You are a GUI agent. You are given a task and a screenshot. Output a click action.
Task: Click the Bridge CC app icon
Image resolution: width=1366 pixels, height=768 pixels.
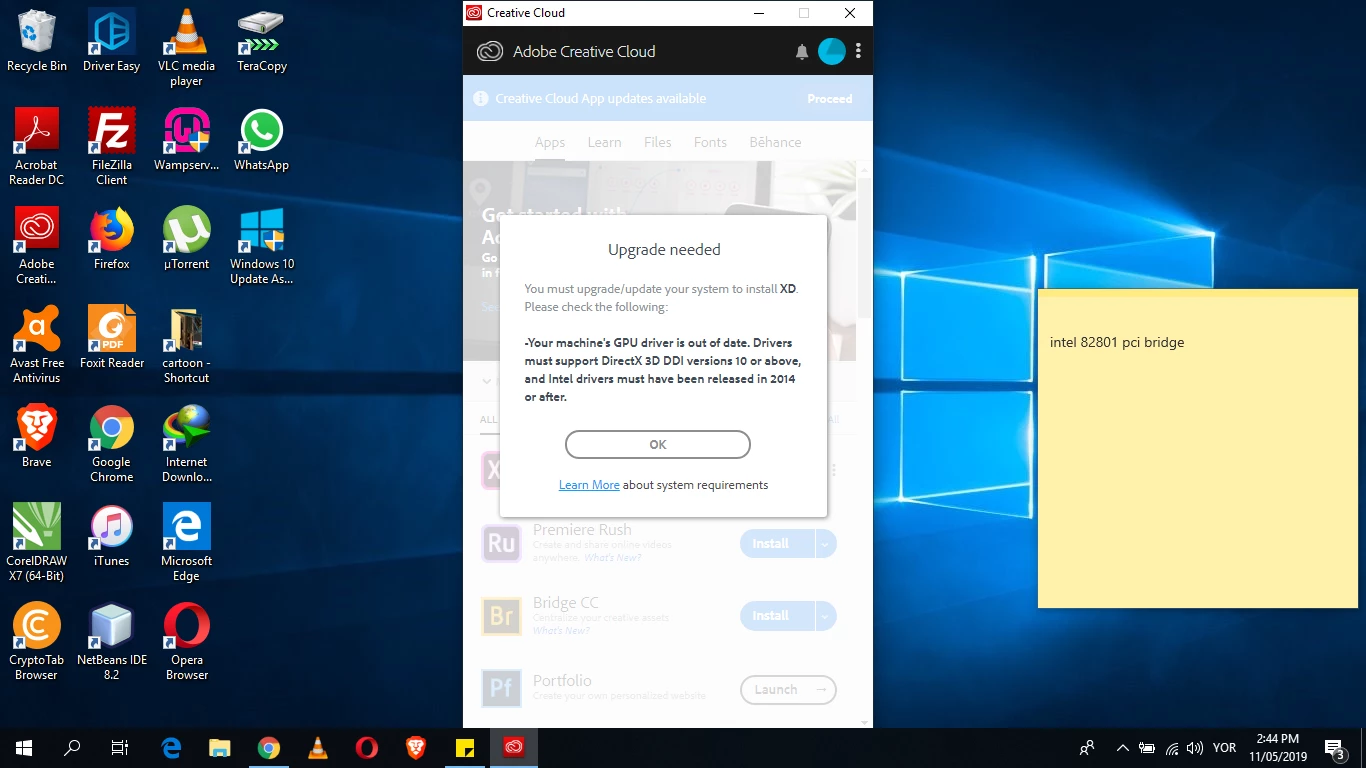pos(501,616)
